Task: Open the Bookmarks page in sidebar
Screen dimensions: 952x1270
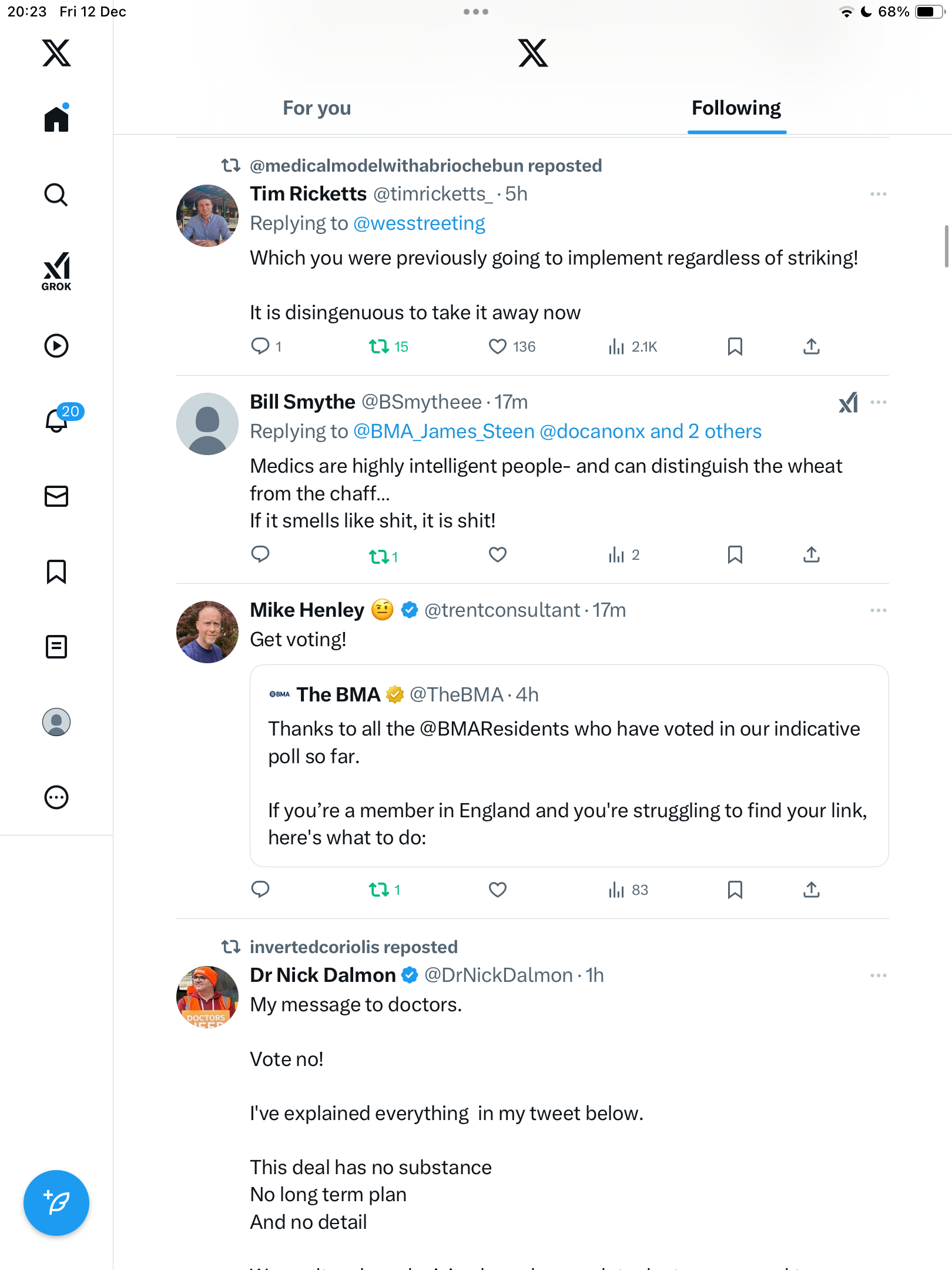Action: pos(56,571)
